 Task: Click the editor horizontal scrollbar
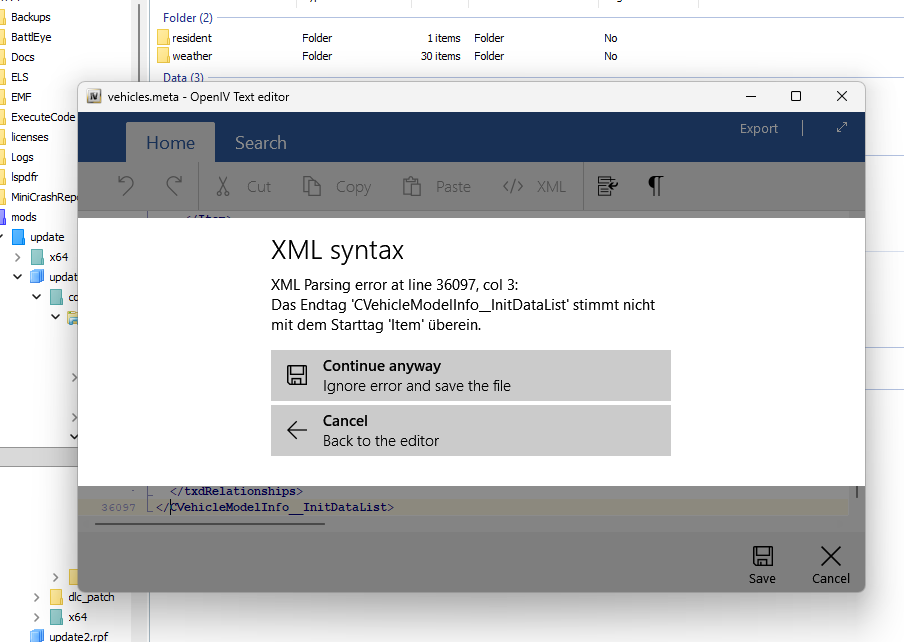click(x=210, y=524)
